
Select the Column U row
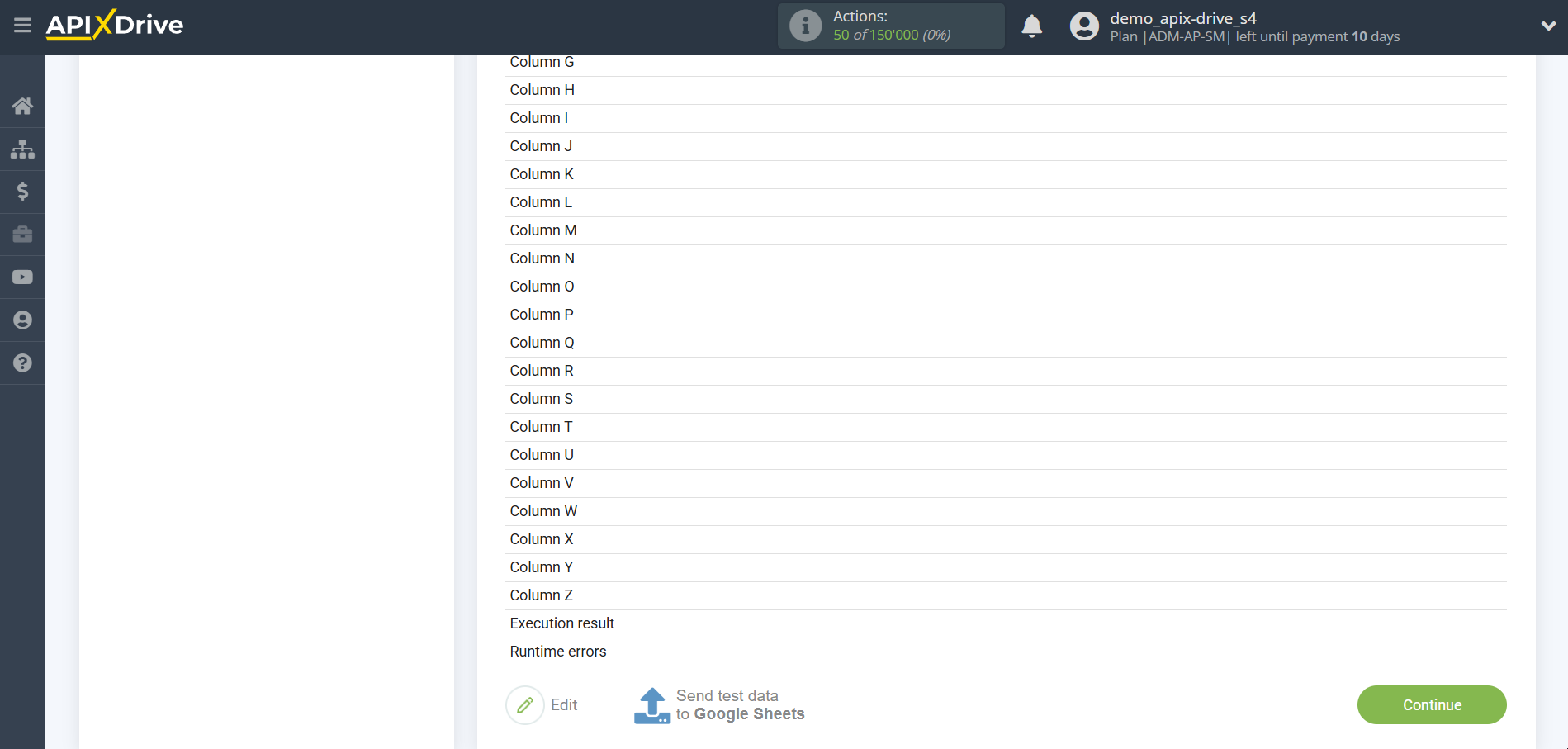coord(1006,455)
